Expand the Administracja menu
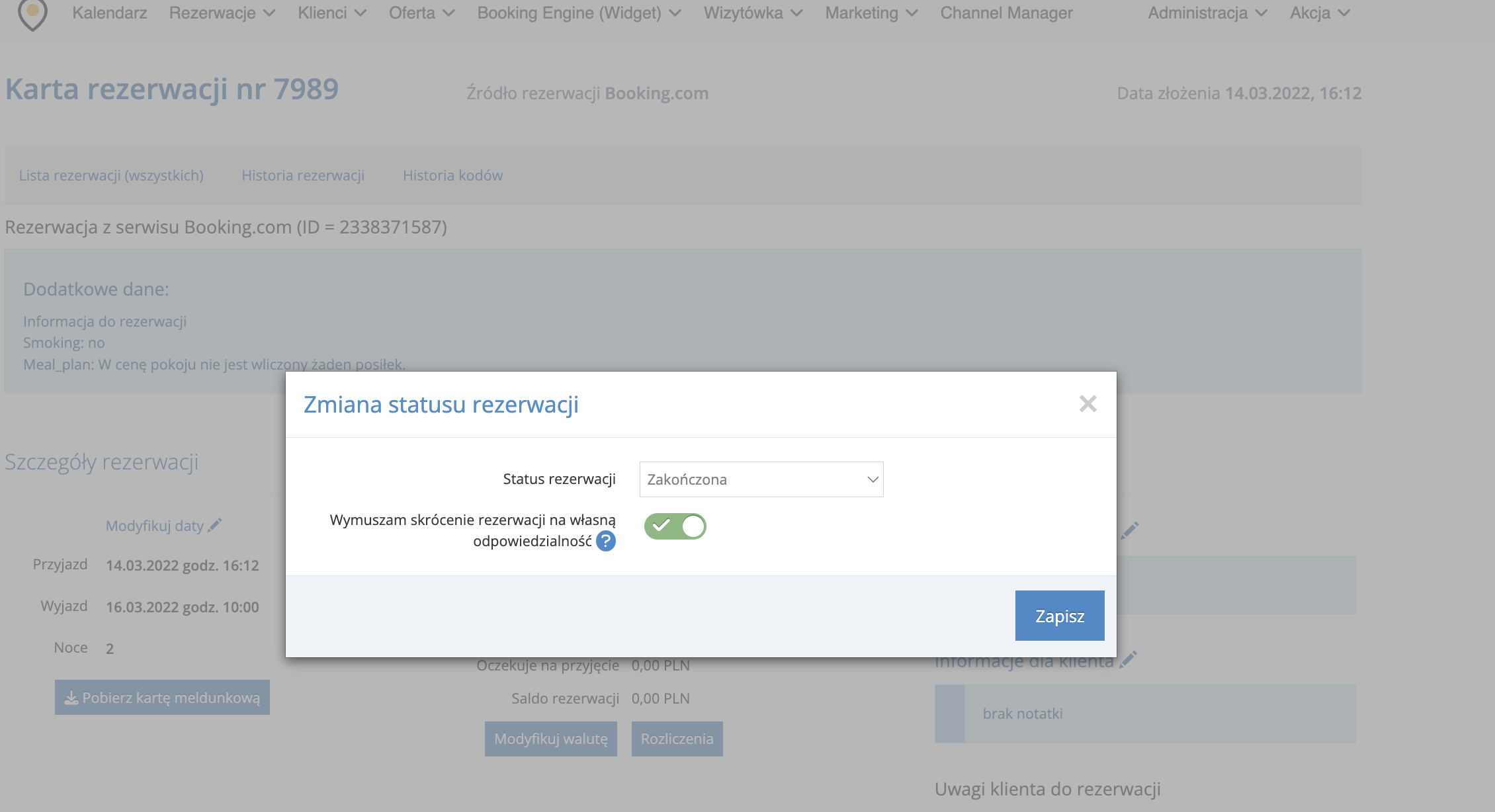The image size is (1495, 812). [1207, 13]
